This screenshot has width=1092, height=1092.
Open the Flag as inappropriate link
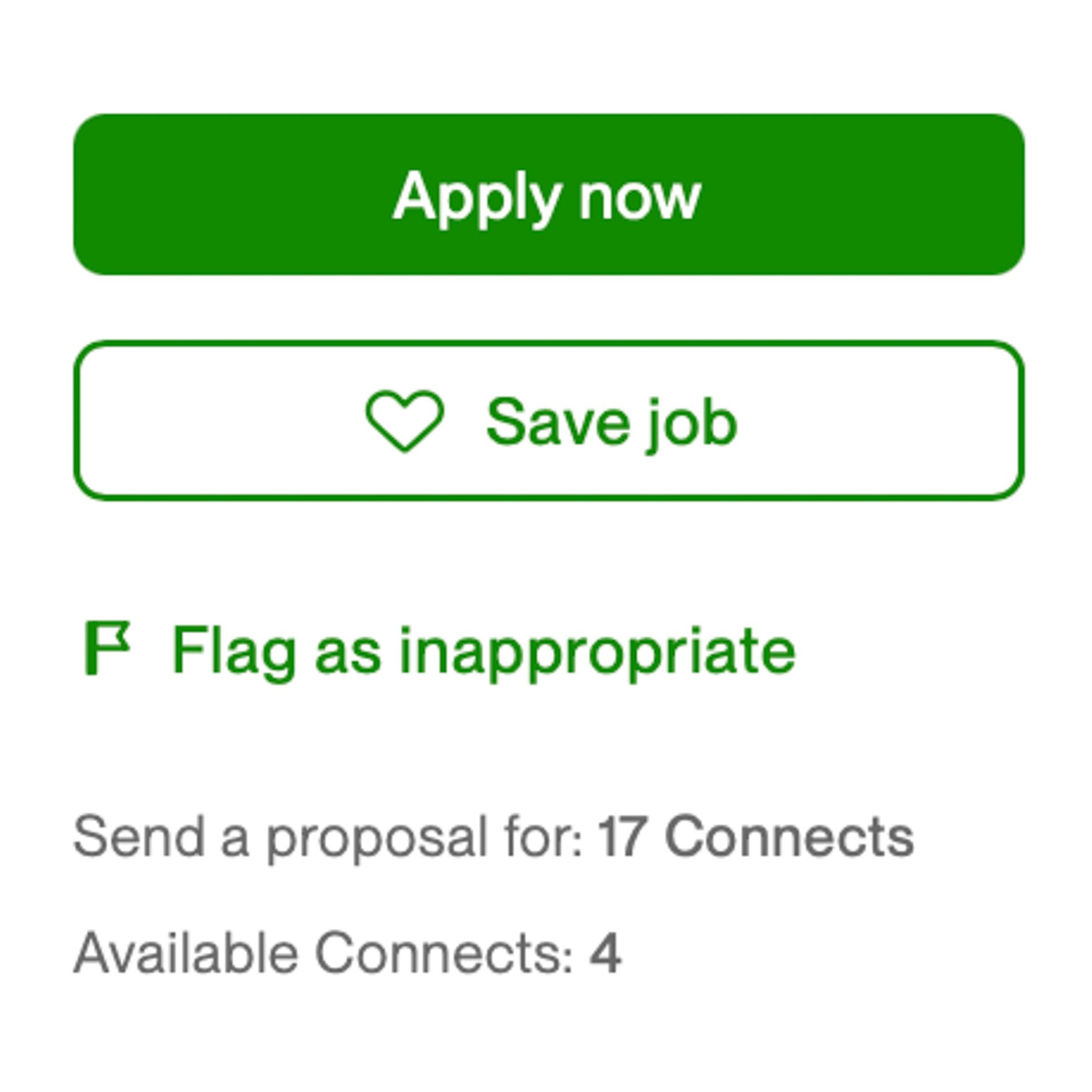pos(483,650)
